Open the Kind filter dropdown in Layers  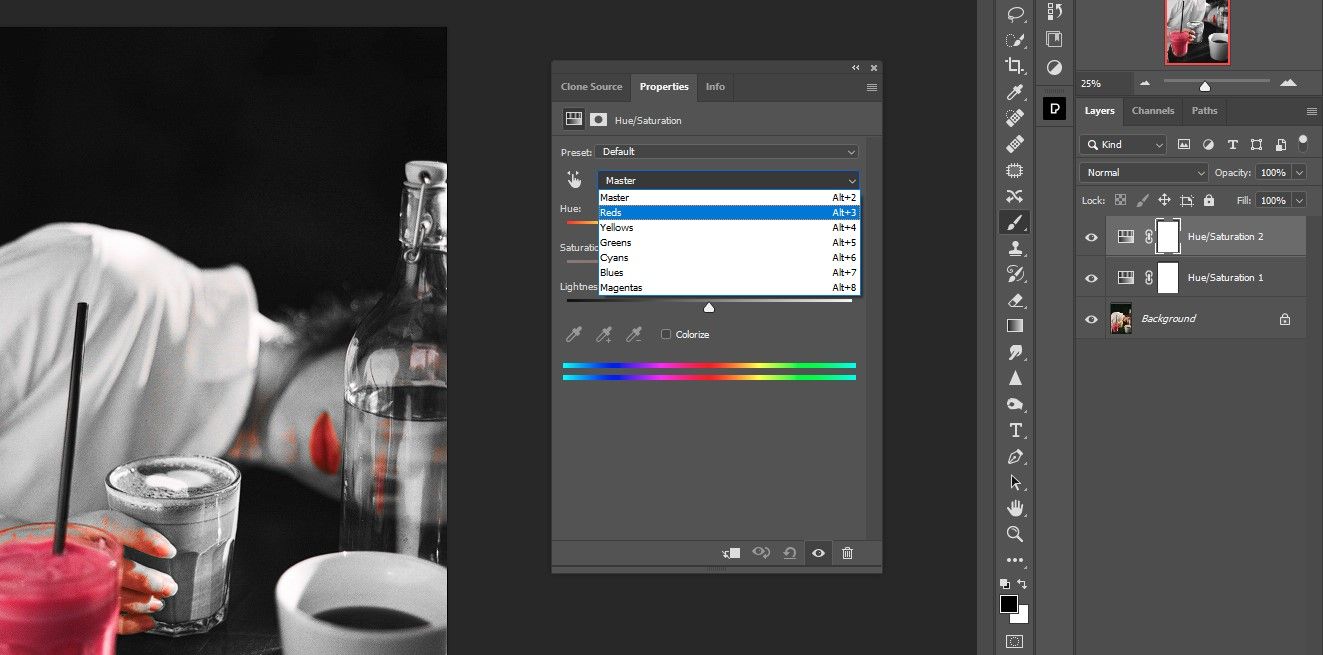pyautogui.click(x=1122, y=144)
